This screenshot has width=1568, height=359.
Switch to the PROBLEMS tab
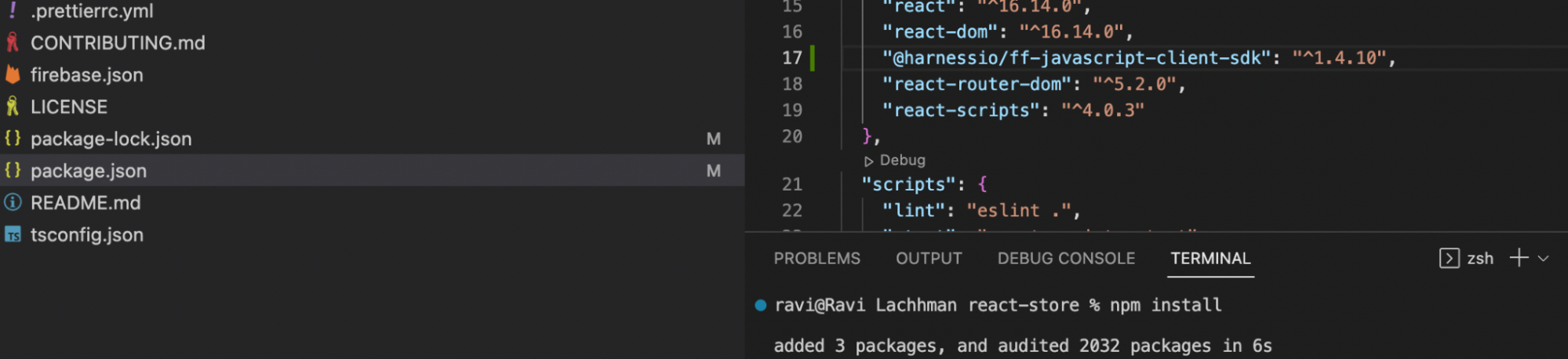click(x=817, y=258)
